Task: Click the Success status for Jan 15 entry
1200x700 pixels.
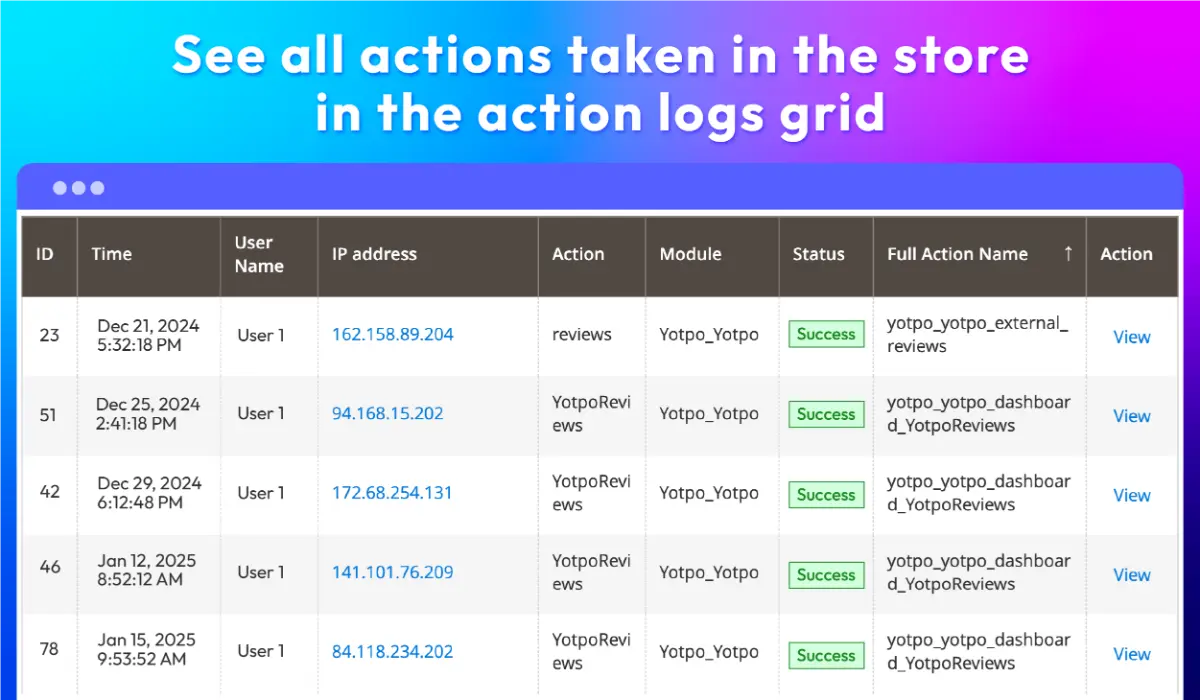Action: click(826, 655)
